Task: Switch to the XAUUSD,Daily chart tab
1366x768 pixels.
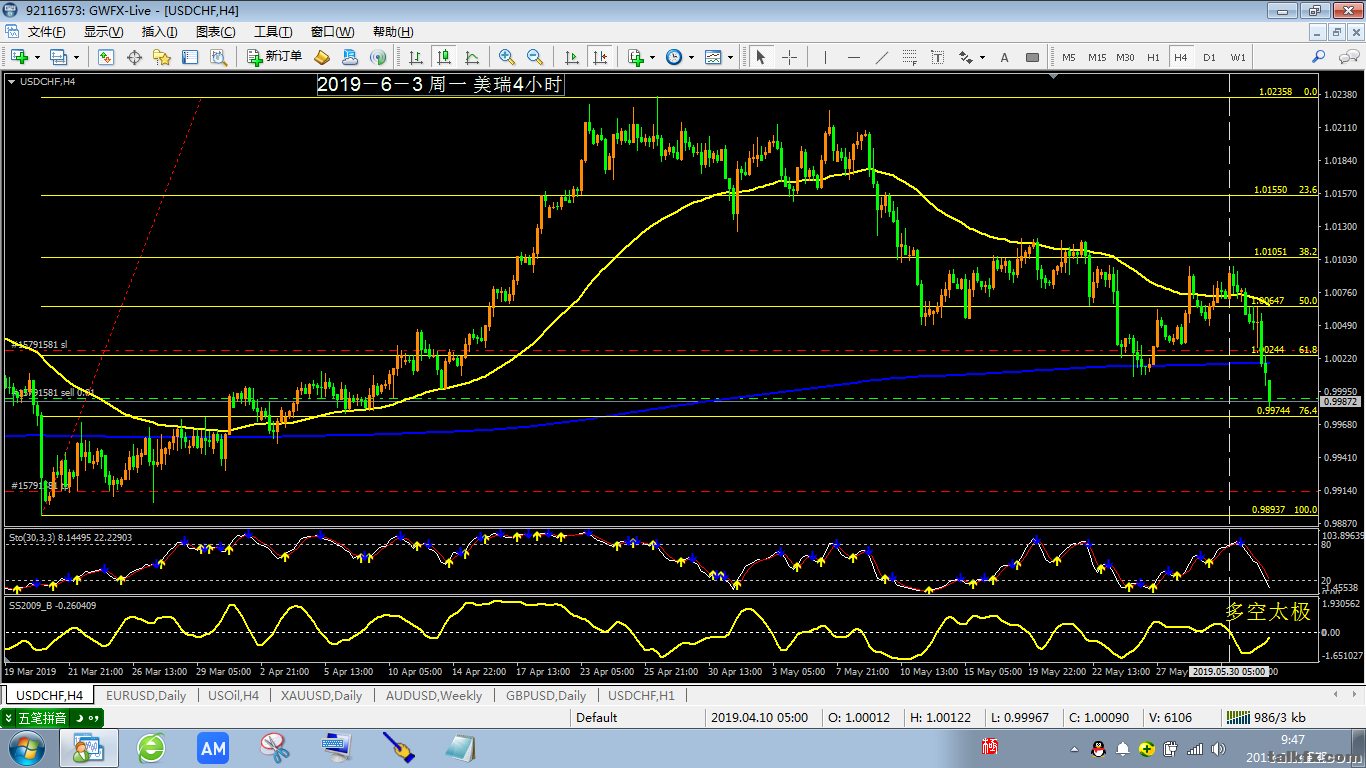Action: tap(323, 695)
